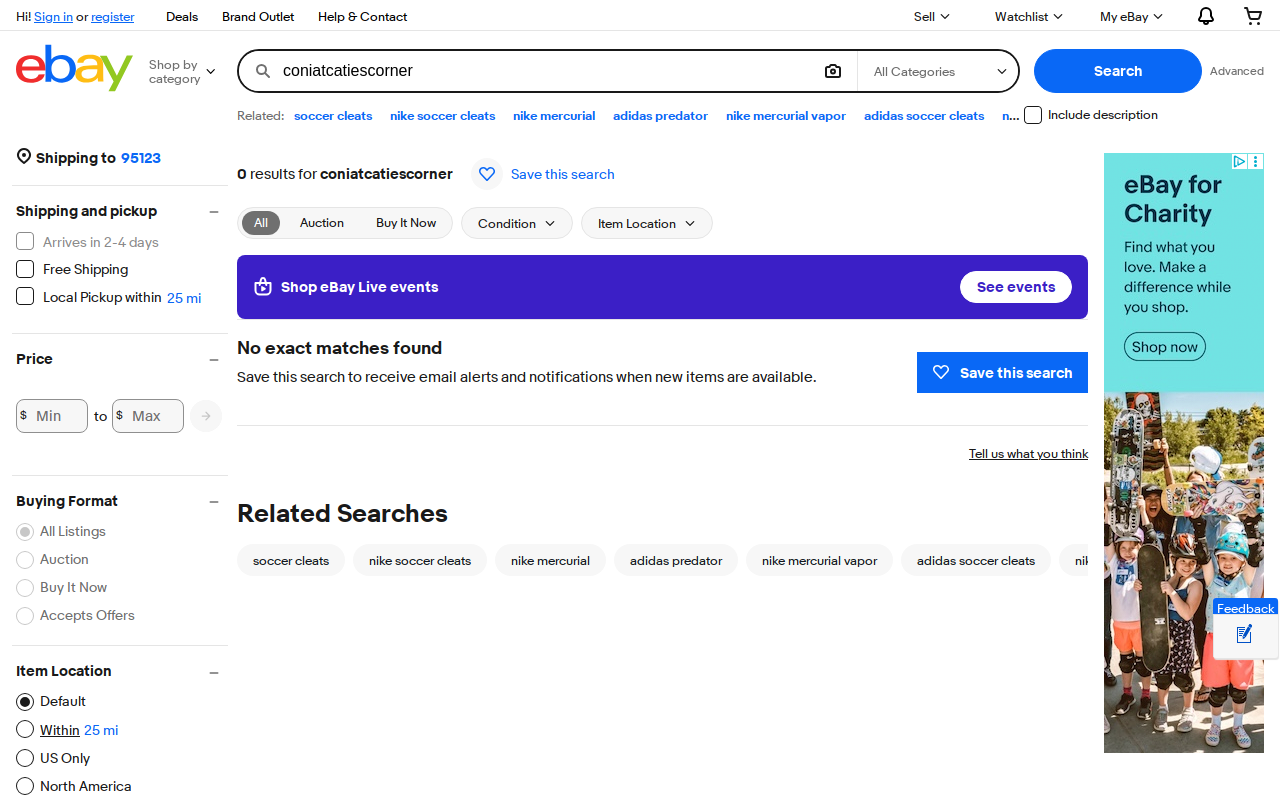This screenshot has height=800, width=1280.
Task: Click nike mercurial vapor link under search bar
Action: pos(786,116)
